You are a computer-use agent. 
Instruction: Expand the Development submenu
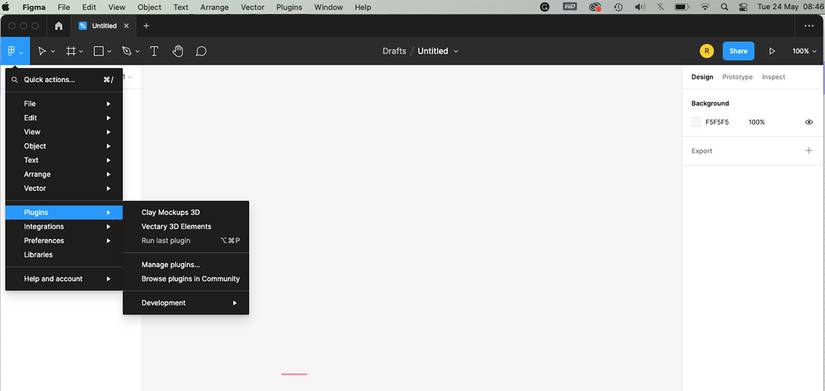(x=186, y=303)
